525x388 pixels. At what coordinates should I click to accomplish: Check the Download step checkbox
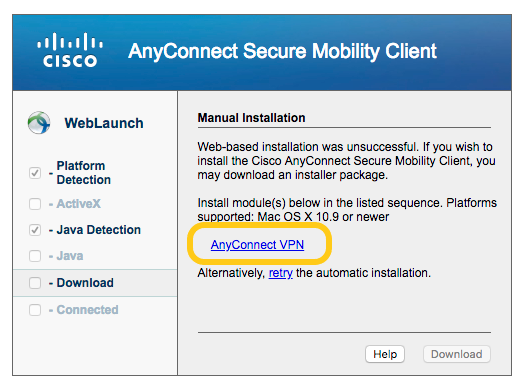(35, 283)
